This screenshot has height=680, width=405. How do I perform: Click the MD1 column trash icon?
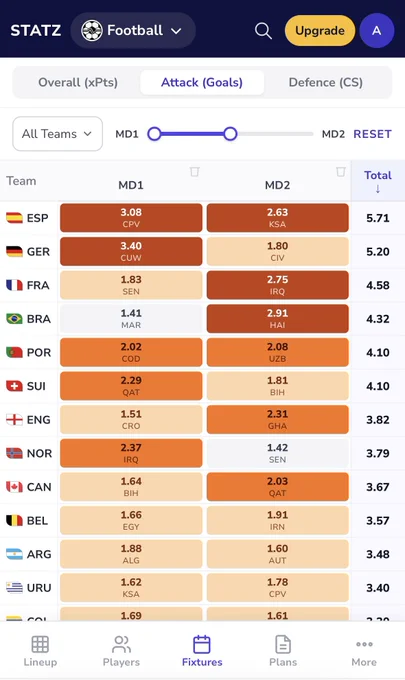[x=195, y=172]
